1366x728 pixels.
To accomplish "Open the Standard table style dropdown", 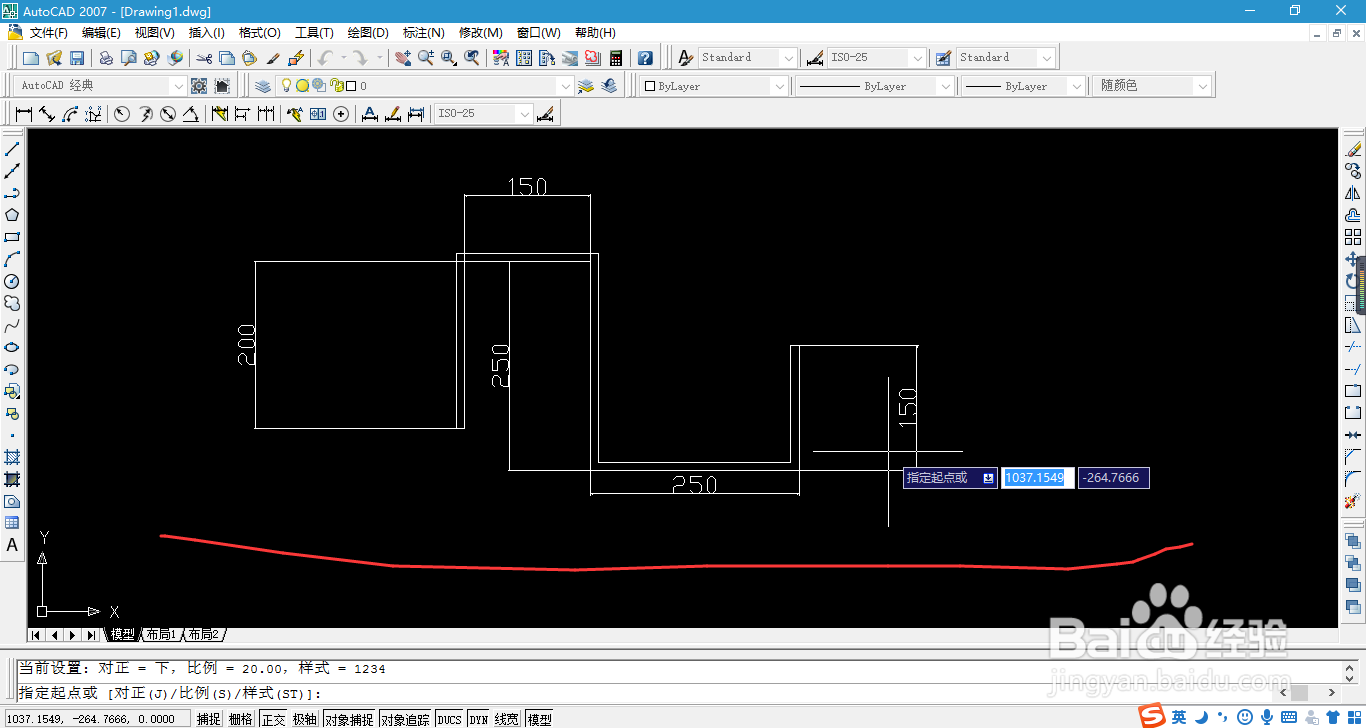I will [x=1046, y=58].
